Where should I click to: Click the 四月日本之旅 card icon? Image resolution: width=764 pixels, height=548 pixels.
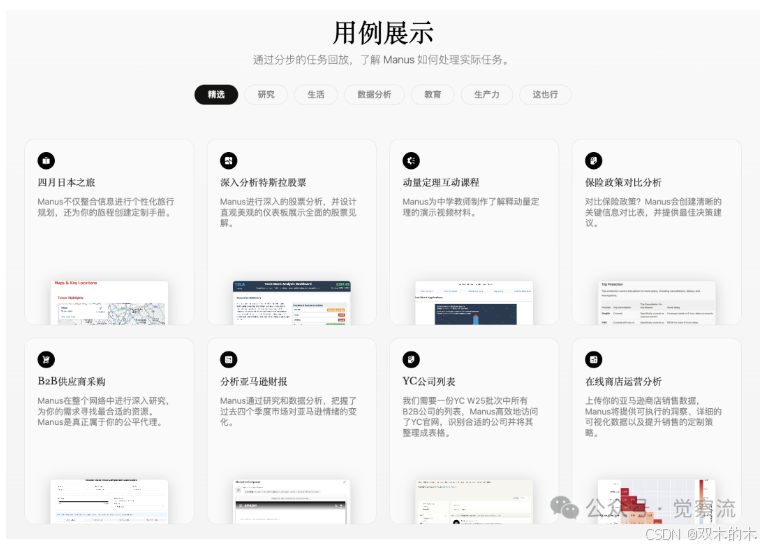click(x=46, y=160)
